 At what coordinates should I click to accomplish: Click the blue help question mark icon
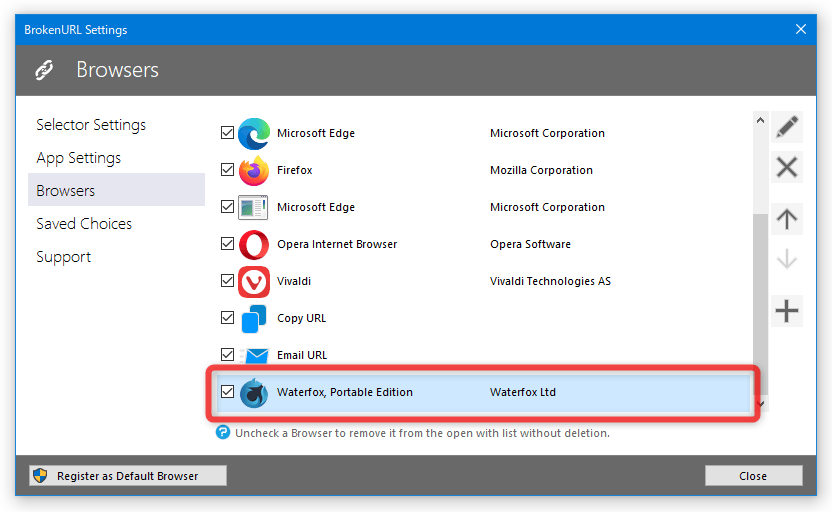click(x=223, y=433)
